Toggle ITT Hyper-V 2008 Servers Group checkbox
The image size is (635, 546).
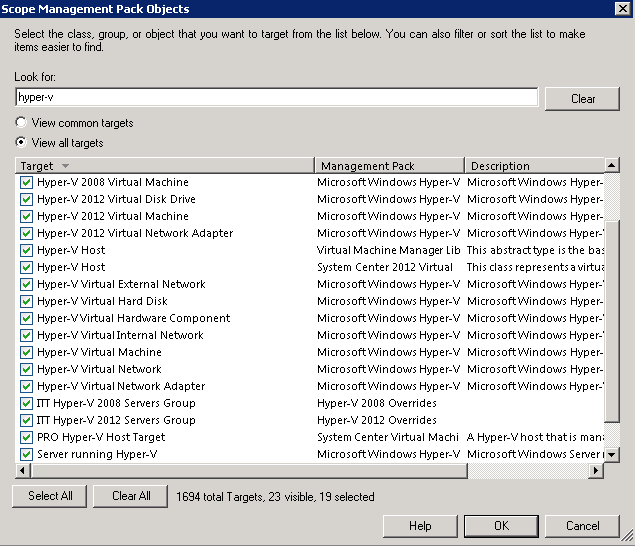point(26,404)
